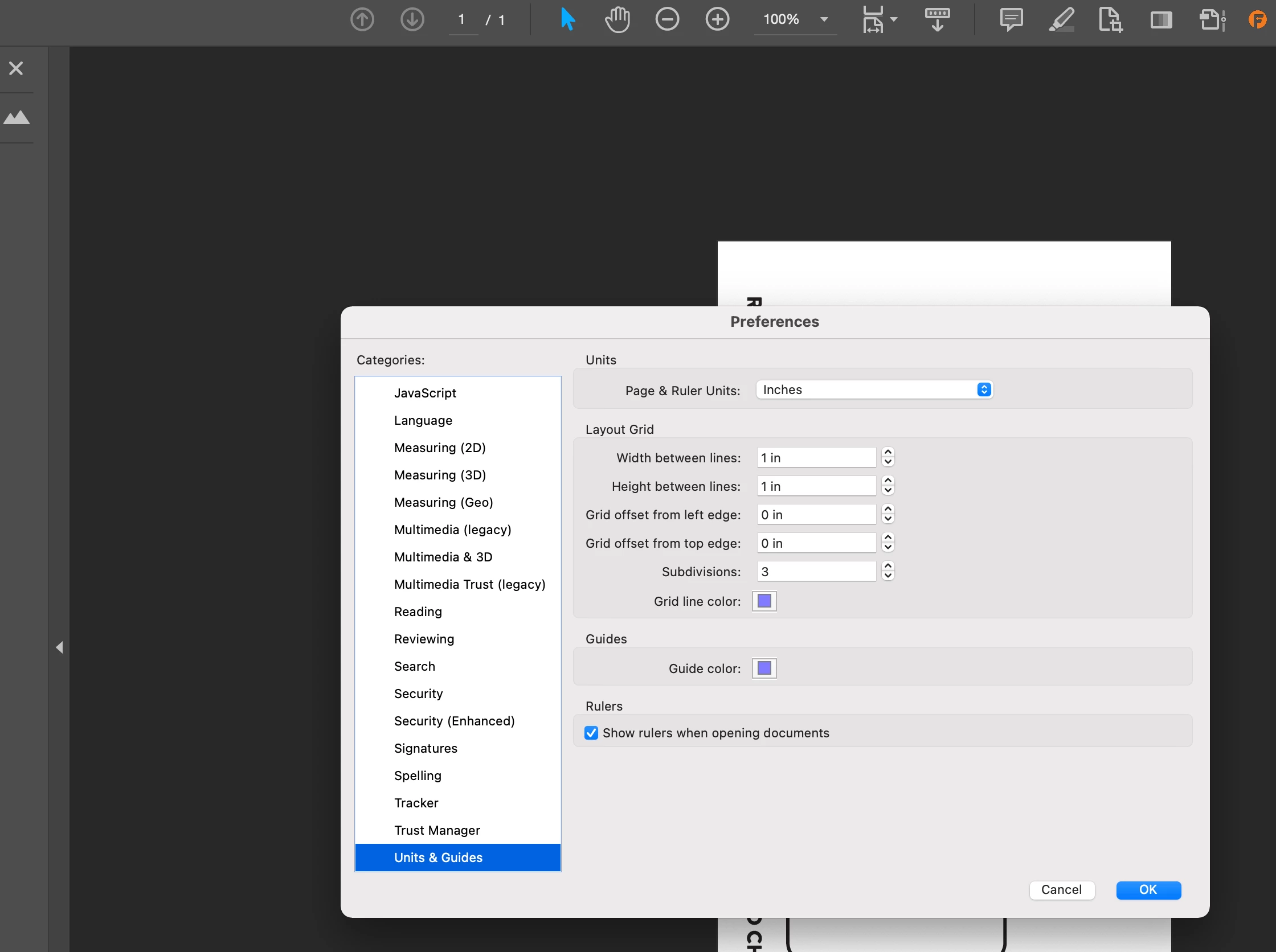Open the fit page options dropdown arrow

tap(894, 19)
